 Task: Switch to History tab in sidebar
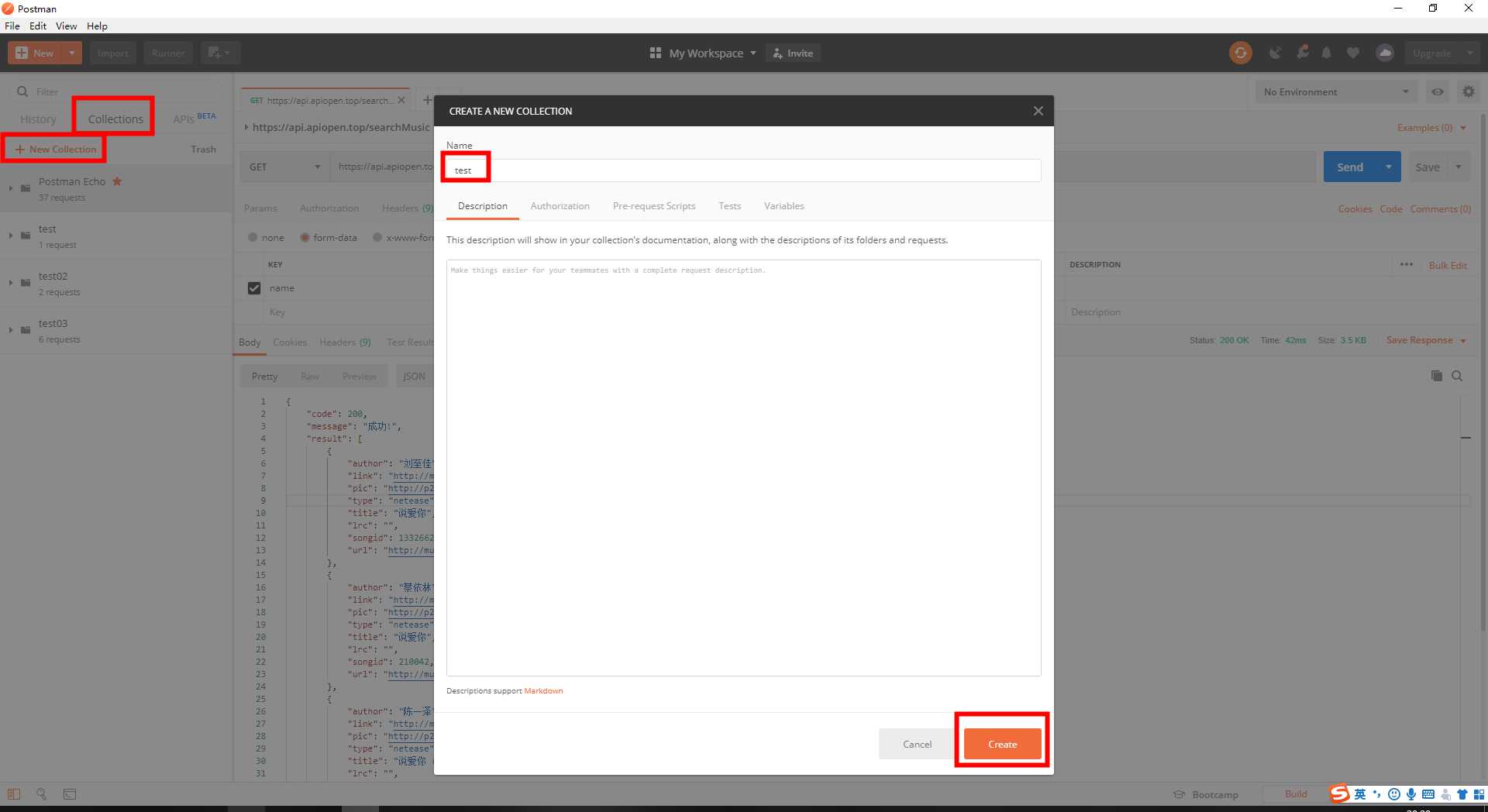[38, 119]
